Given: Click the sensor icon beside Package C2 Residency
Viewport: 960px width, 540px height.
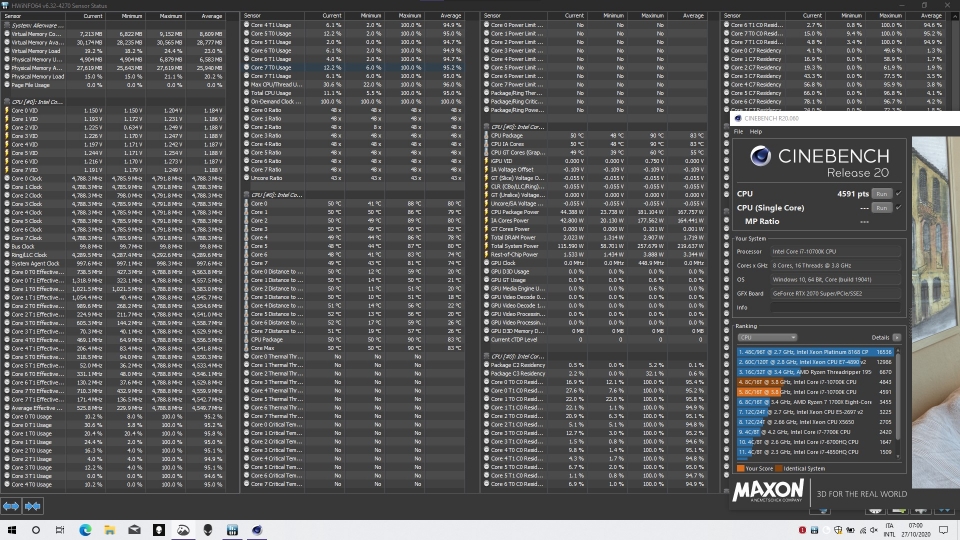Looking at the screenshot, I should pyautogui.click(x=486, y=365).
